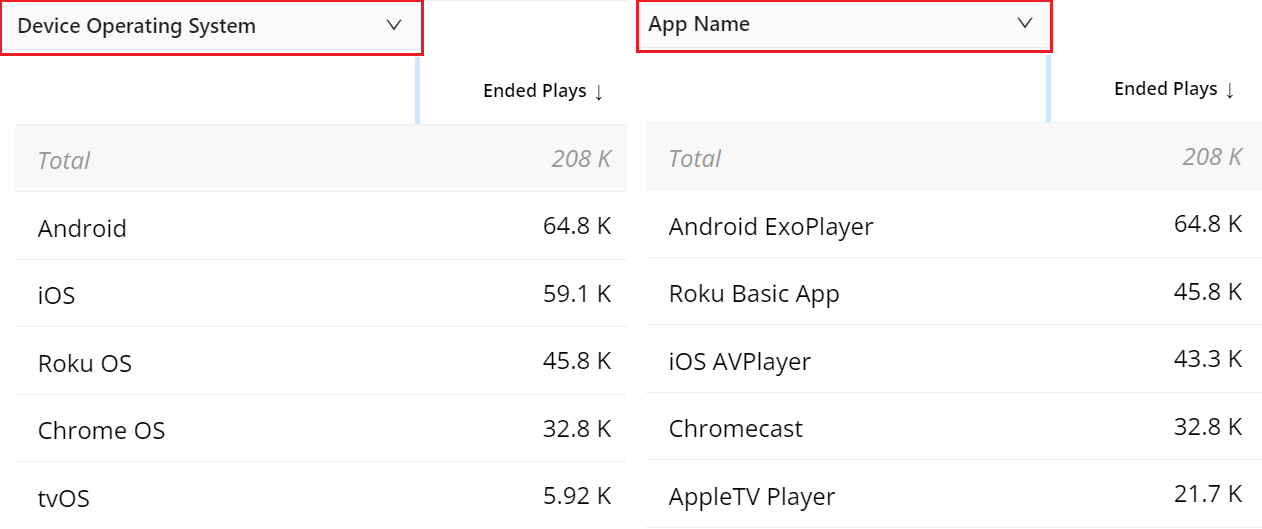Click the 64.8 K value for Android ExoPlayer
The height and width of the screenshot is (529, 1262).
click(x=1208, y=224)
